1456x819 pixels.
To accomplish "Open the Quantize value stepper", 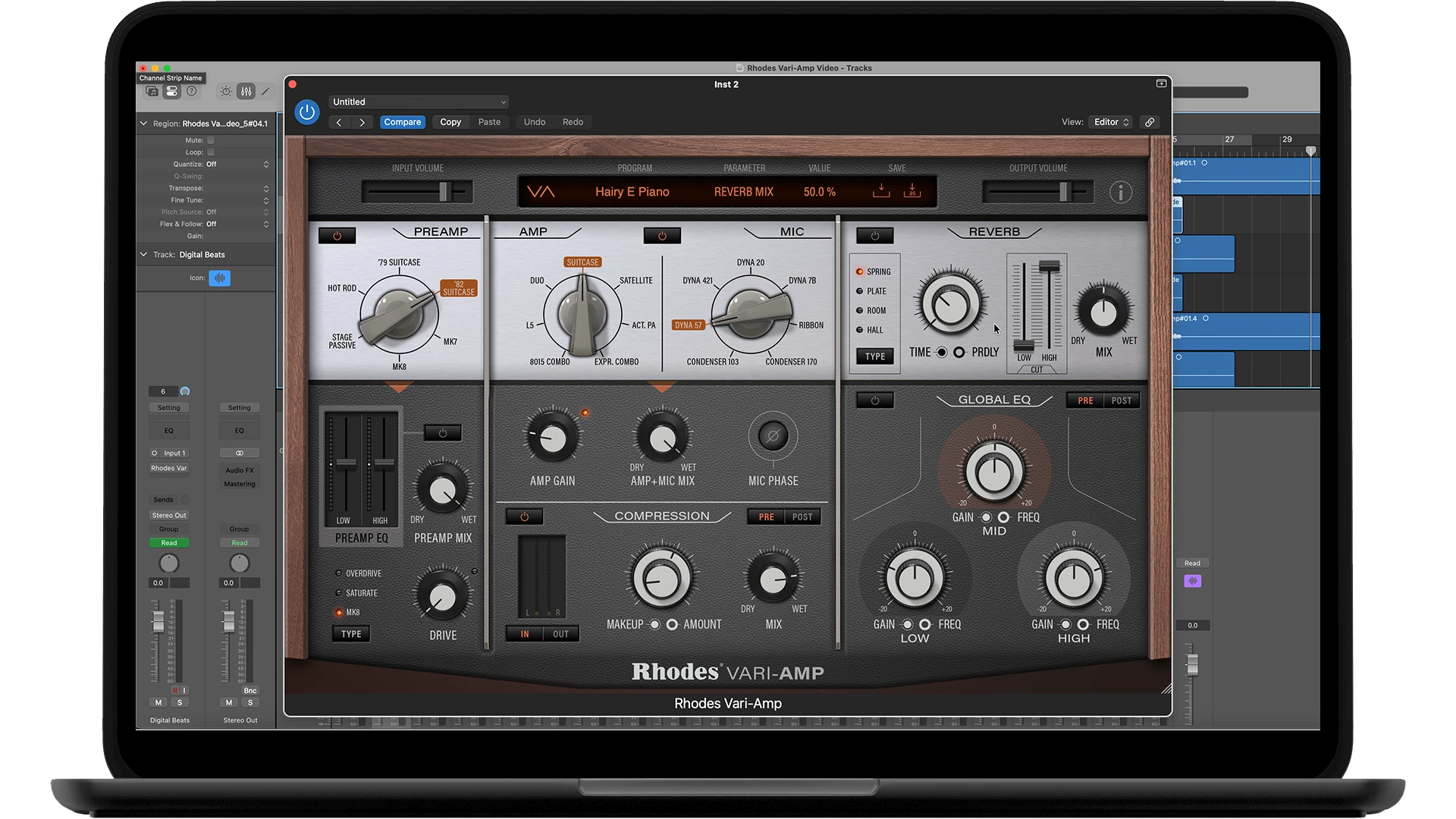I will pos(266,165).
